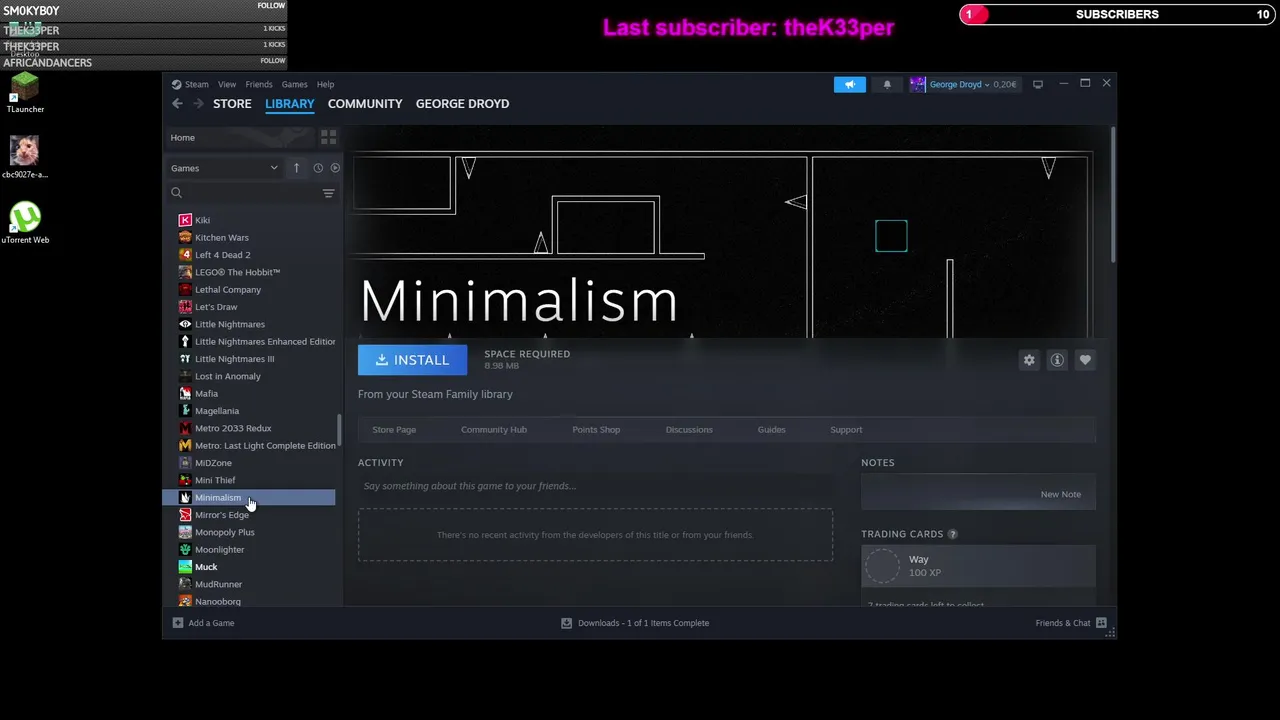Open Friends & Chat grid icon

(1101, 623)
